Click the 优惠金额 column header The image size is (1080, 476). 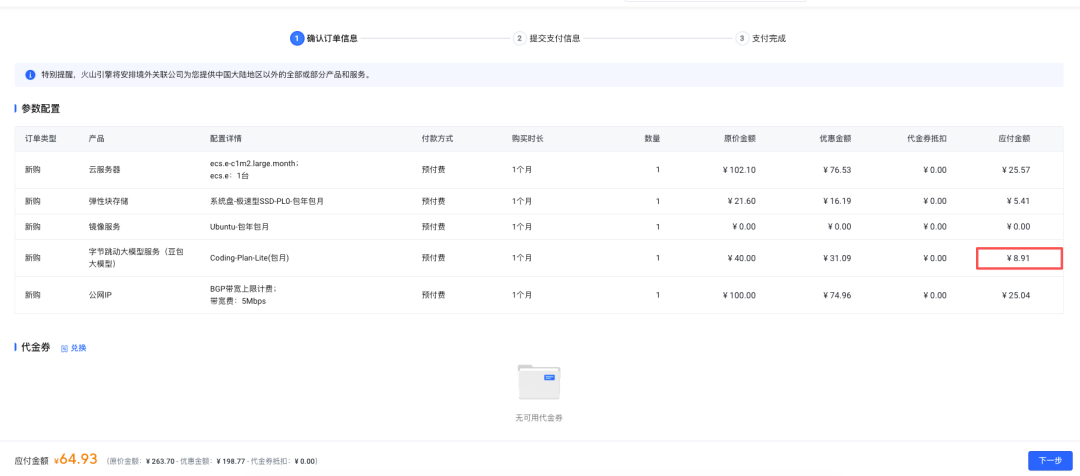(835, 138)
